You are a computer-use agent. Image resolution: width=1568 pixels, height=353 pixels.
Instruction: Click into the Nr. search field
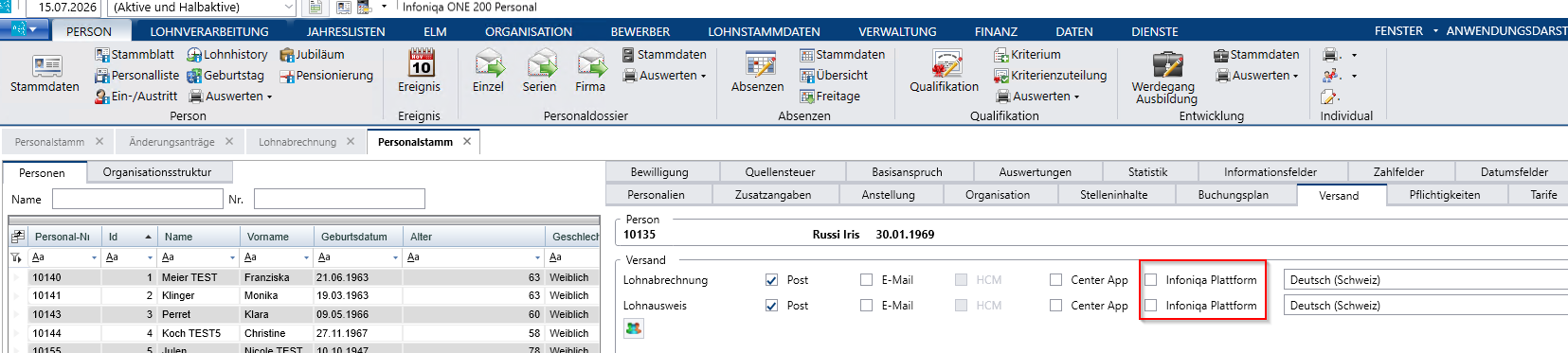coord(339,199)
